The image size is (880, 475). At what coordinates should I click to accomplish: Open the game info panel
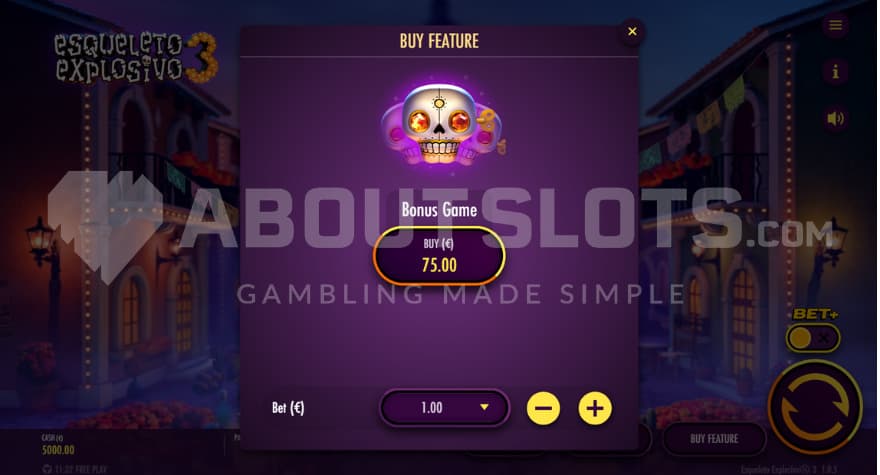pos(835,72)
